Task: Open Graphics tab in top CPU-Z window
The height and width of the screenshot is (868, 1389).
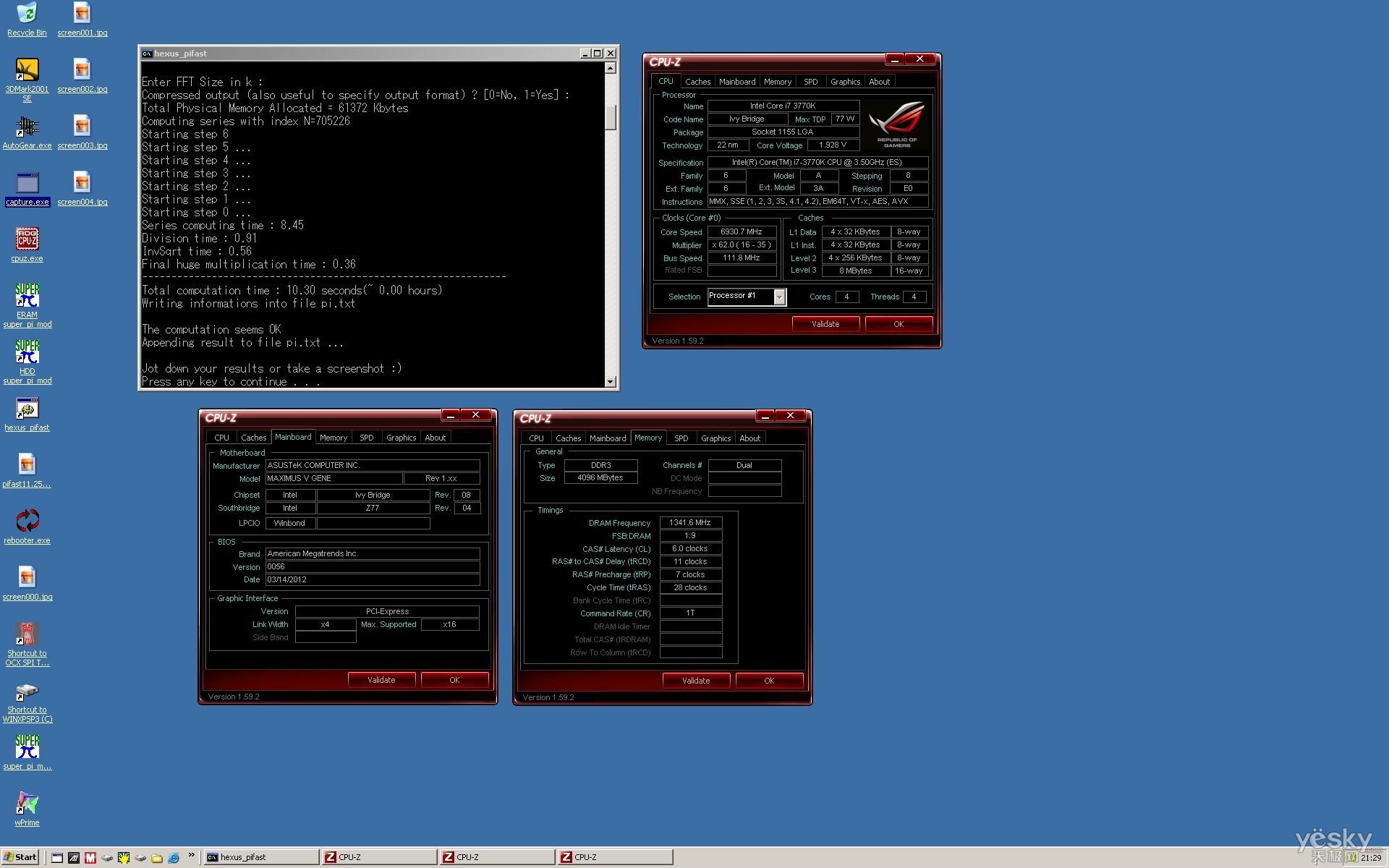Action: click(845, 82)
